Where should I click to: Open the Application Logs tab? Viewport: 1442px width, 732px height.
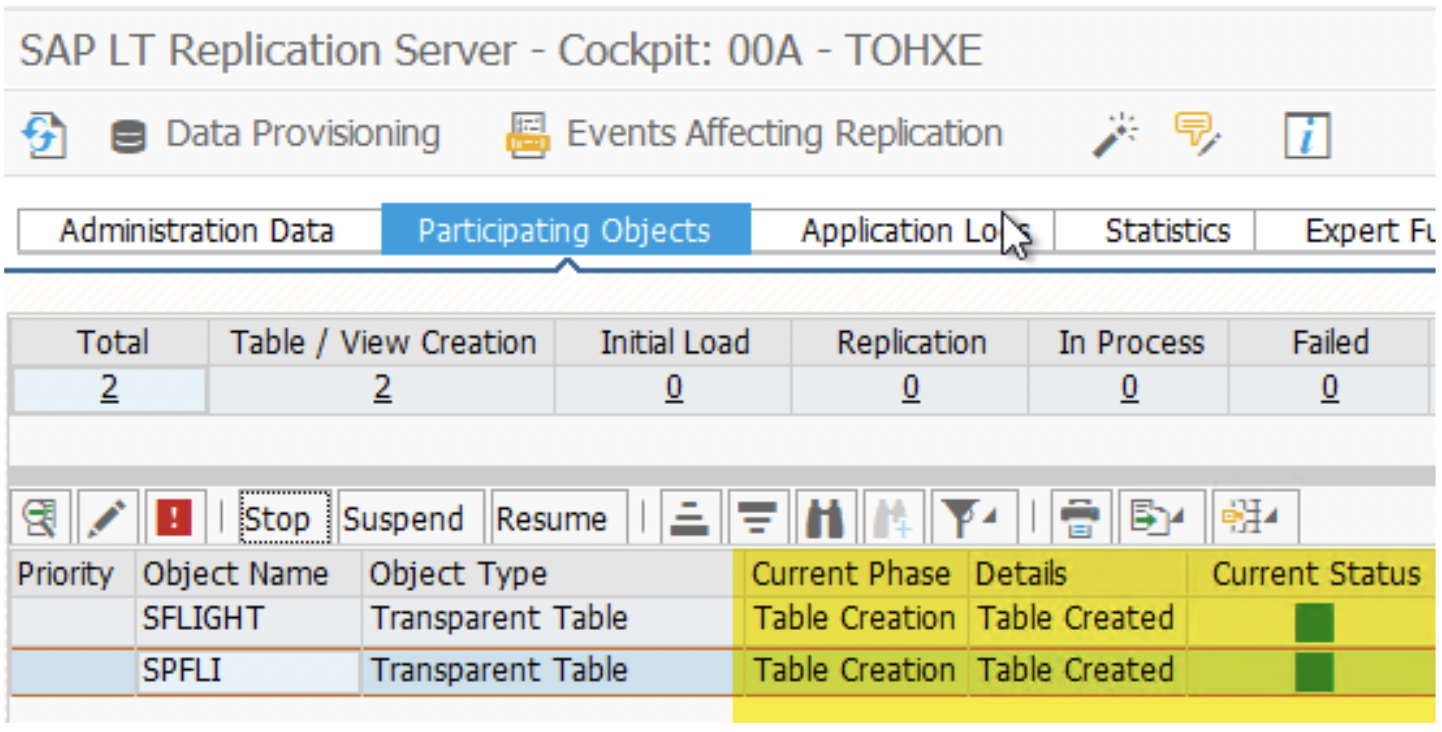902,231
